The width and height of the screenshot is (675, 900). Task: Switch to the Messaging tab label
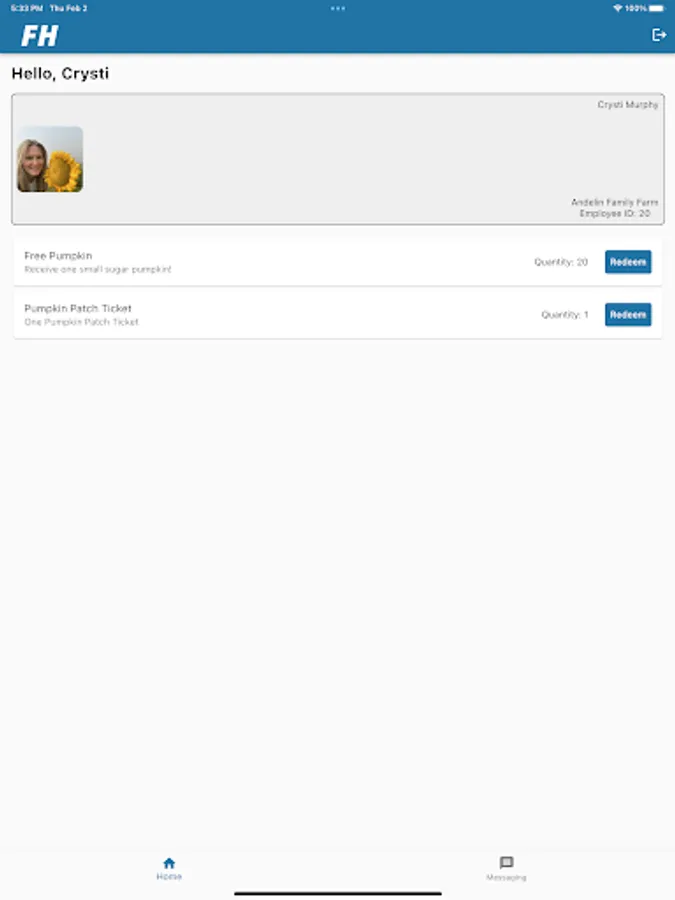(x=506, y=878)
